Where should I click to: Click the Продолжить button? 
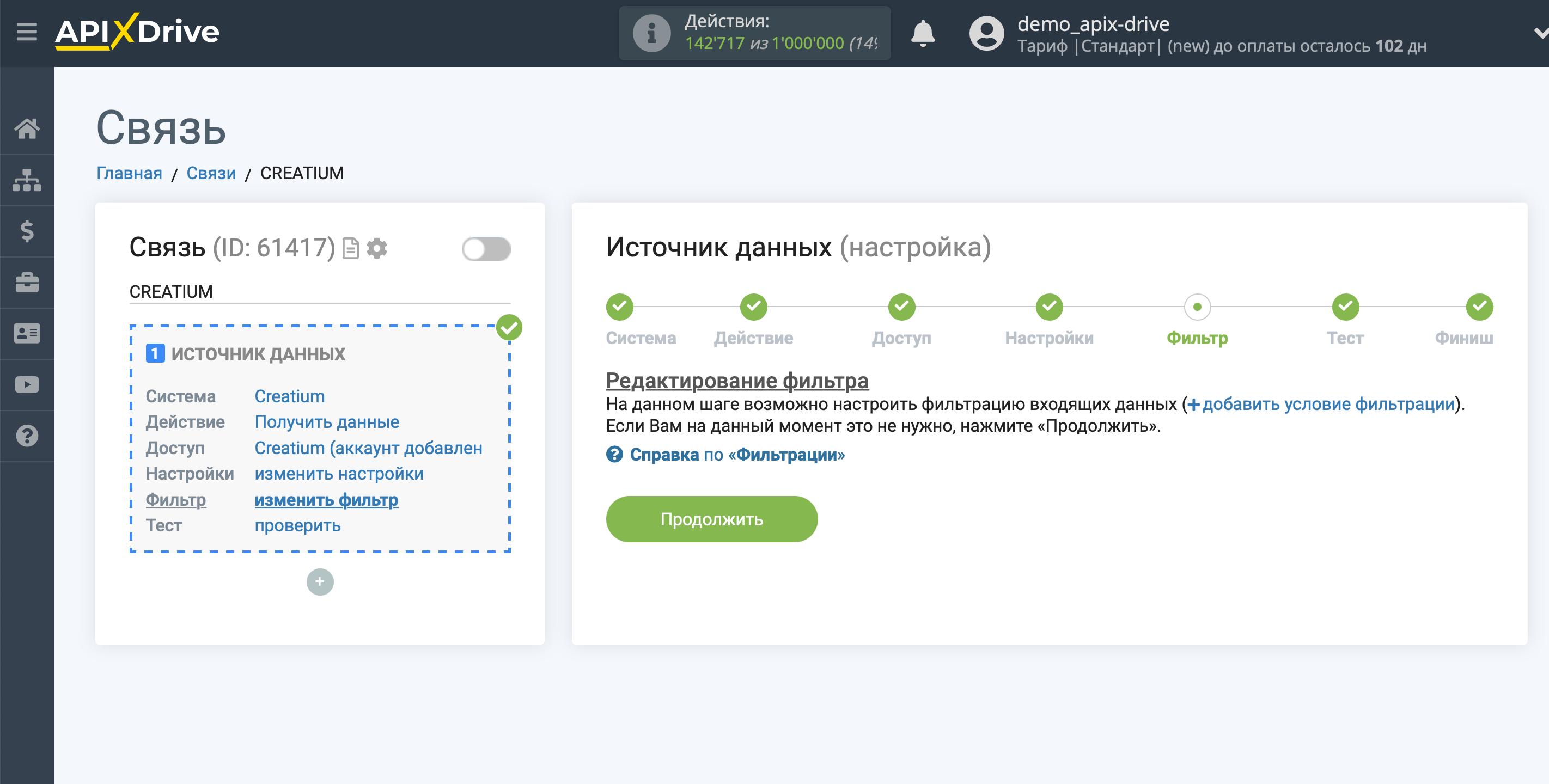pyautogui.click(x=711, y=519)
